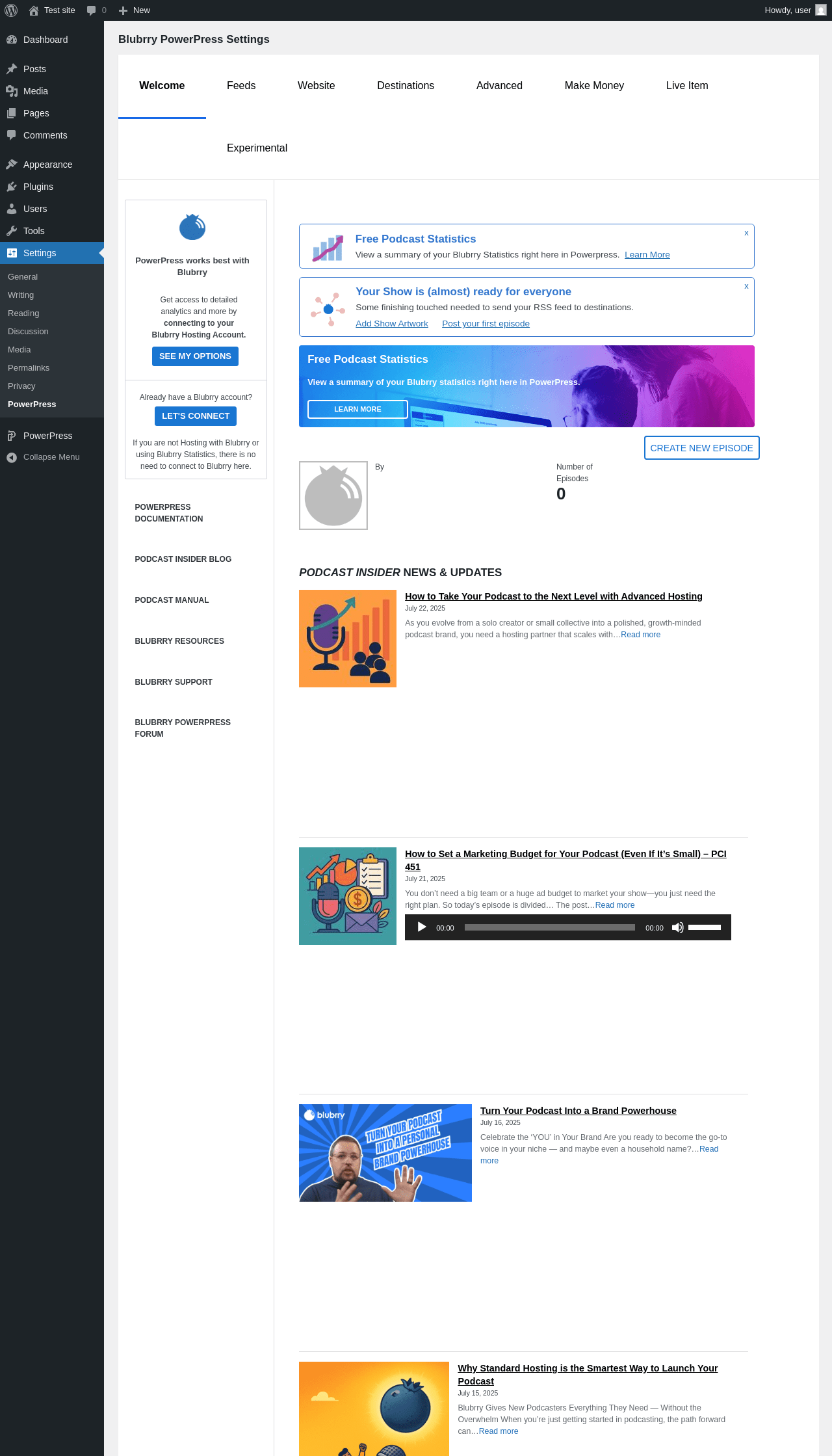
Task: Open Podcast Insider Blog link
Action: click(183, 559)
